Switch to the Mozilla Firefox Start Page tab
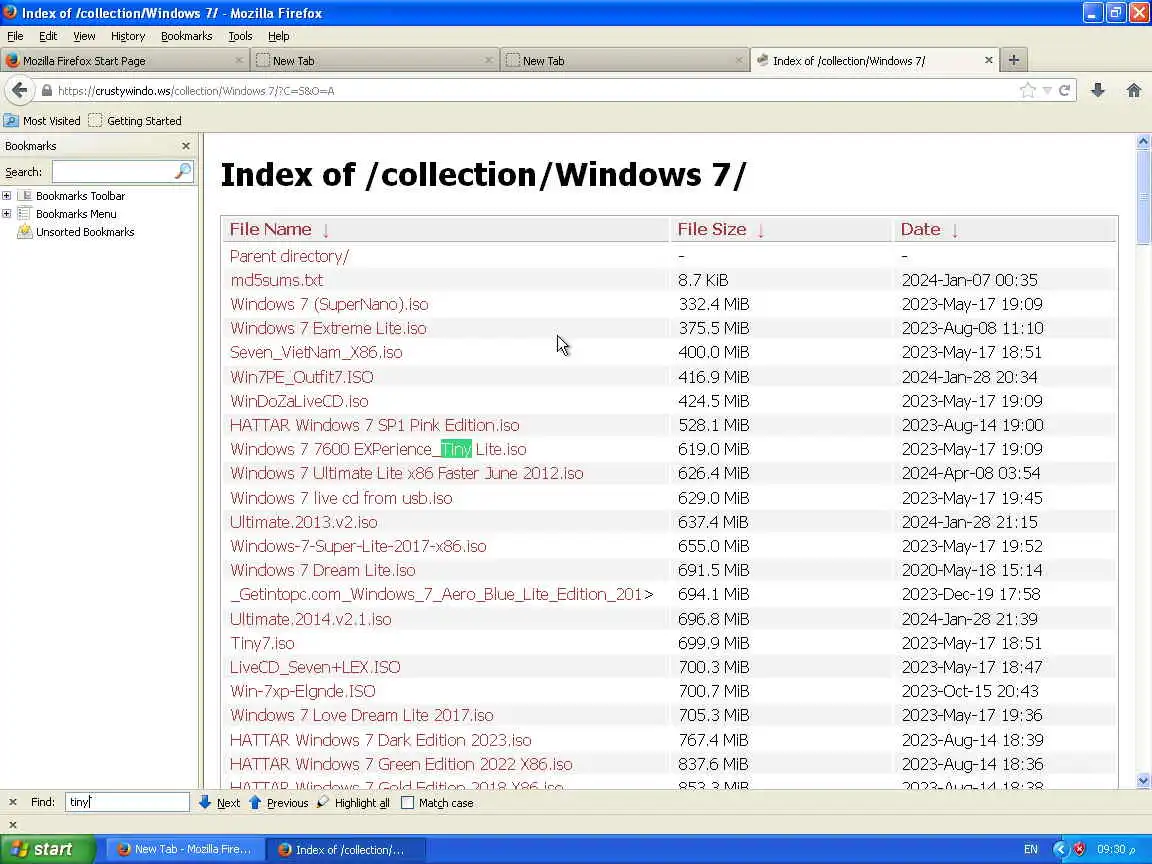 pyautogui.click(x=124, y=60)
